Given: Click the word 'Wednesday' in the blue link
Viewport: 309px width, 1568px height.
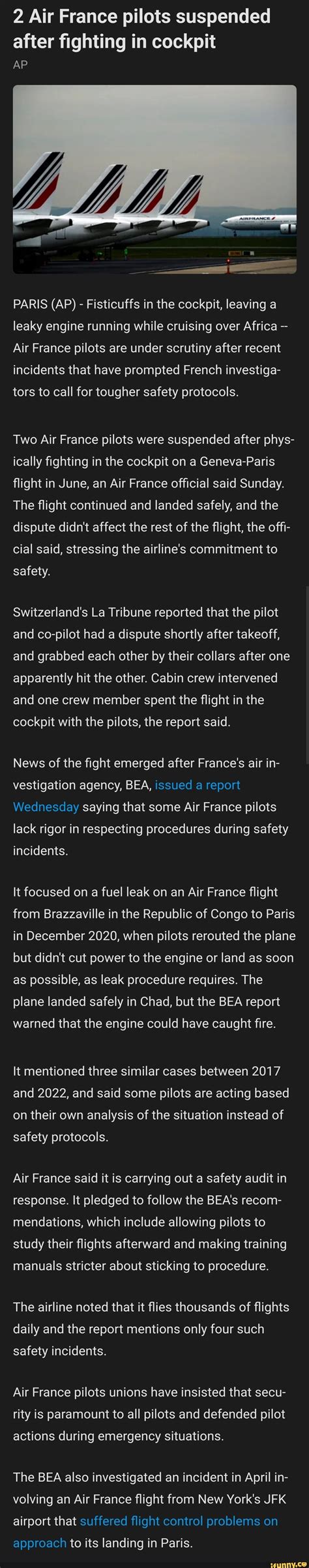Looking at the screenshot, I should pos(46,807).
